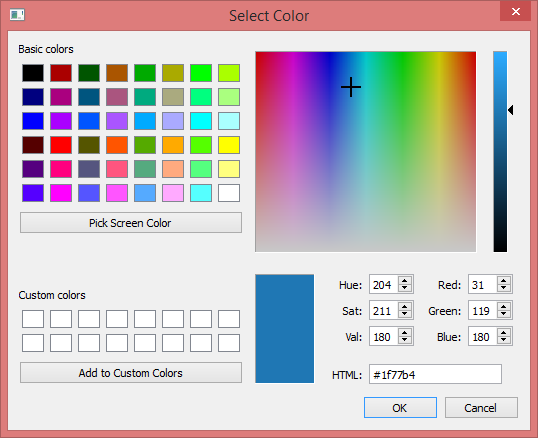The image size is (538, 438).
Task: Decrease the Red value with down arrow
Action: 504,288
